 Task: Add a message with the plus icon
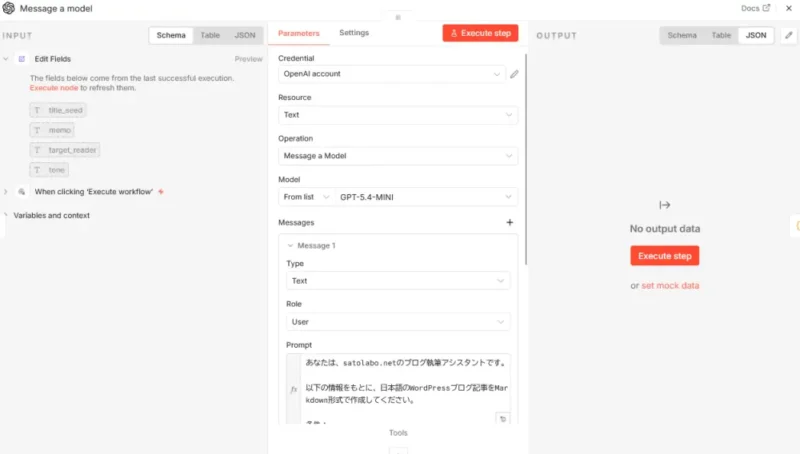tap(509, 222)
